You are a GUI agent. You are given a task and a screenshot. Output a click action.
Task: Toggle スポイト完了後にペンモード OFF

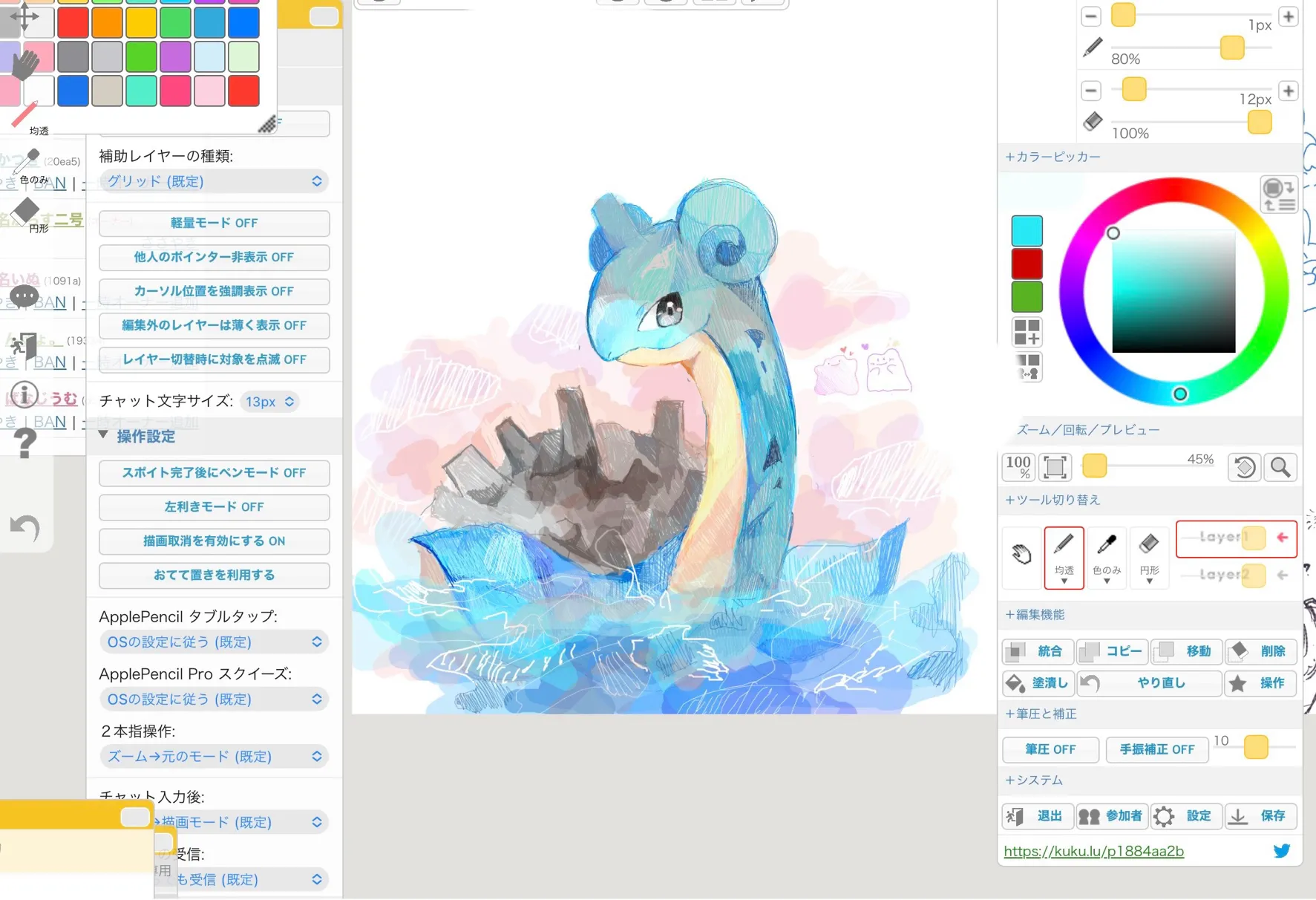[214, 472]
